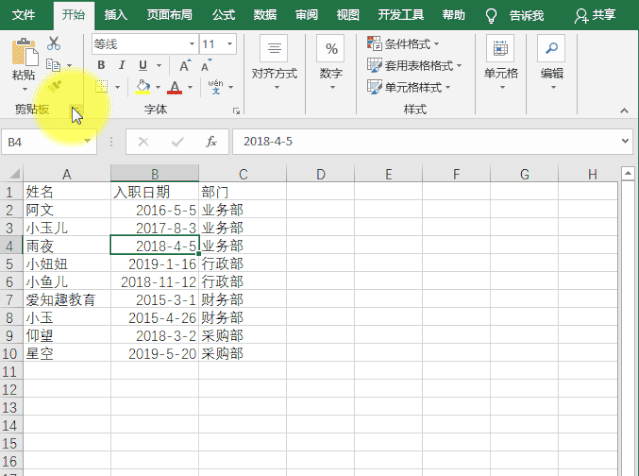The height and width of the screenshot is (476, 639).
Task: Open the number (数字) percent group
Action: (331, 62)
